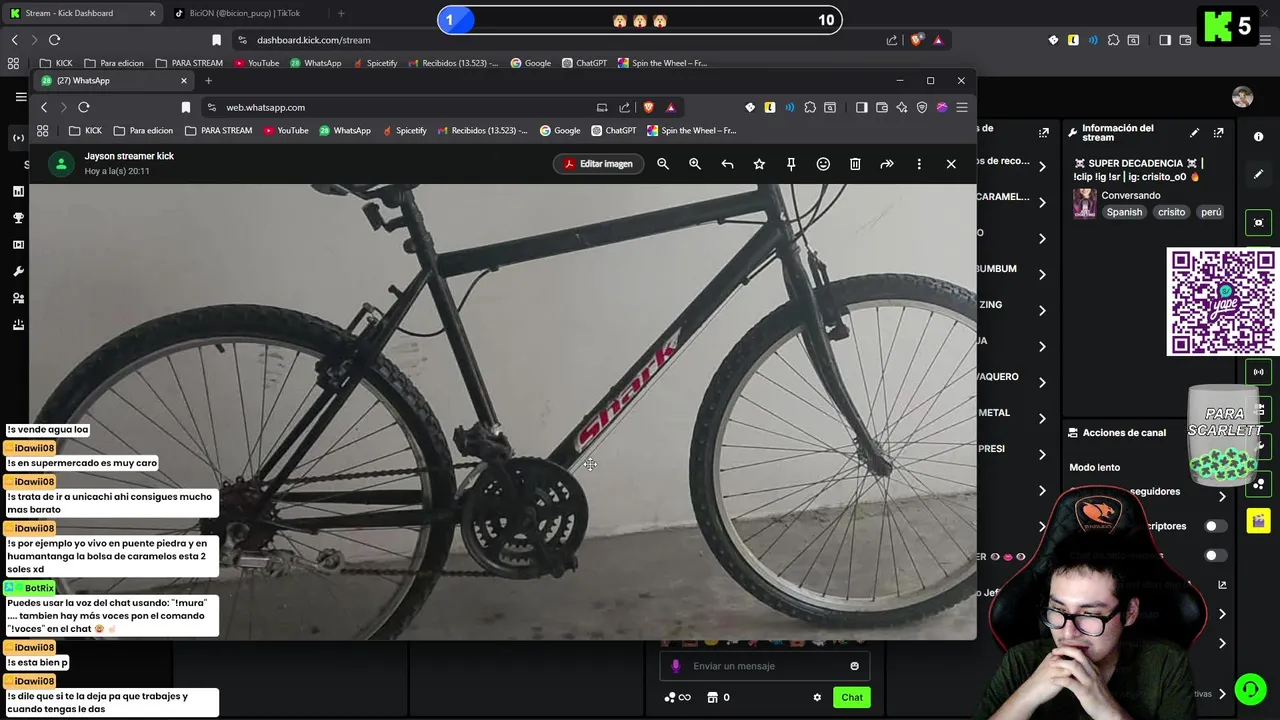Open the Kick dashboard profile avatar
This screenshot has height=720, width=1280.
click(x=1243, y=97)
